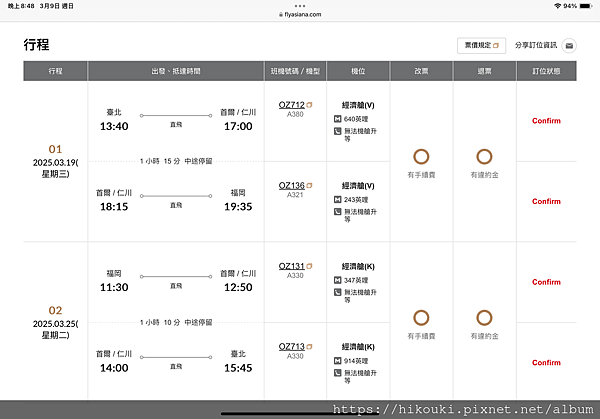Open flight OZ136 details link
Viewport: 600px width, 419px height.
point(292,186)
